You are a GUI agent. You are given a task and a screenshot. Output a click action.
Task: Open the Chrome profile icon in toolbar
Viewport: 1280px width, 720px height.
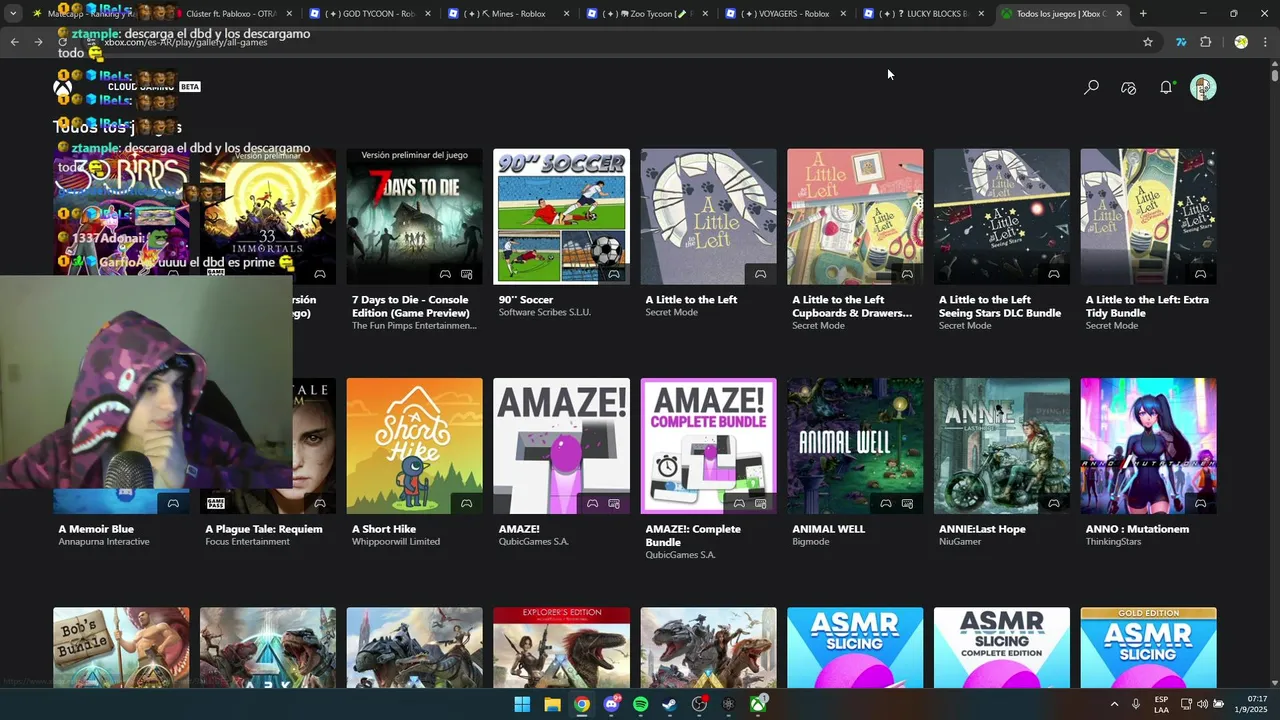point(1241,42)
